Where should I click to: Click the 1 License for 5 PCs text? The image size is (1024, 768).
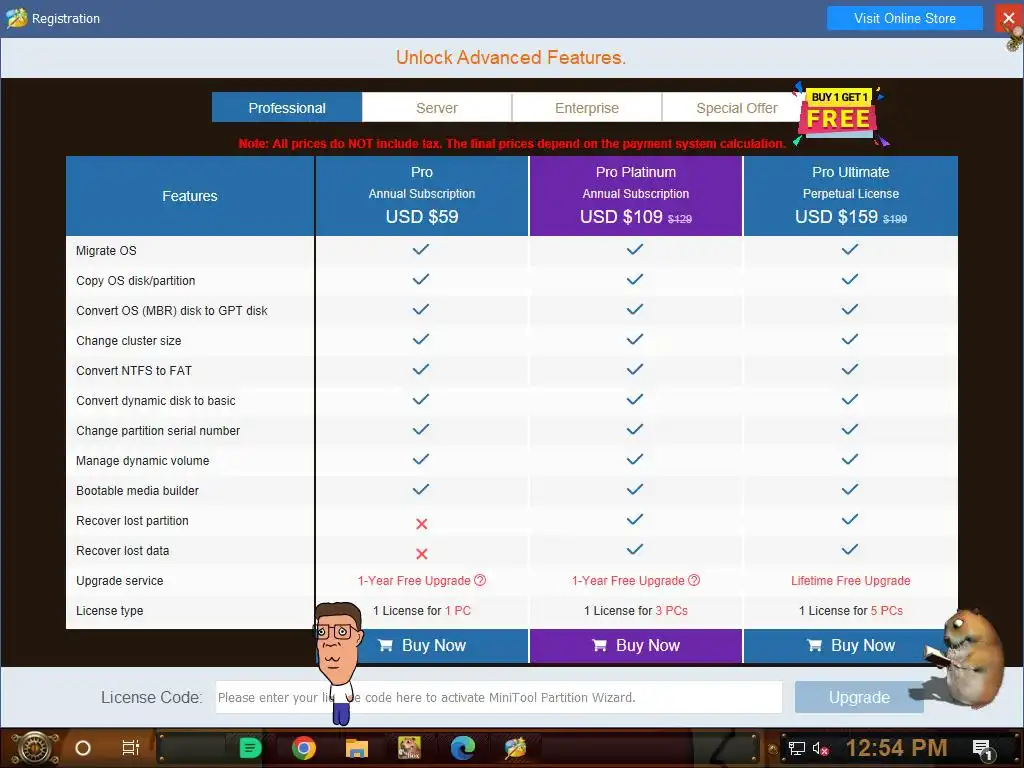[851, 611]
